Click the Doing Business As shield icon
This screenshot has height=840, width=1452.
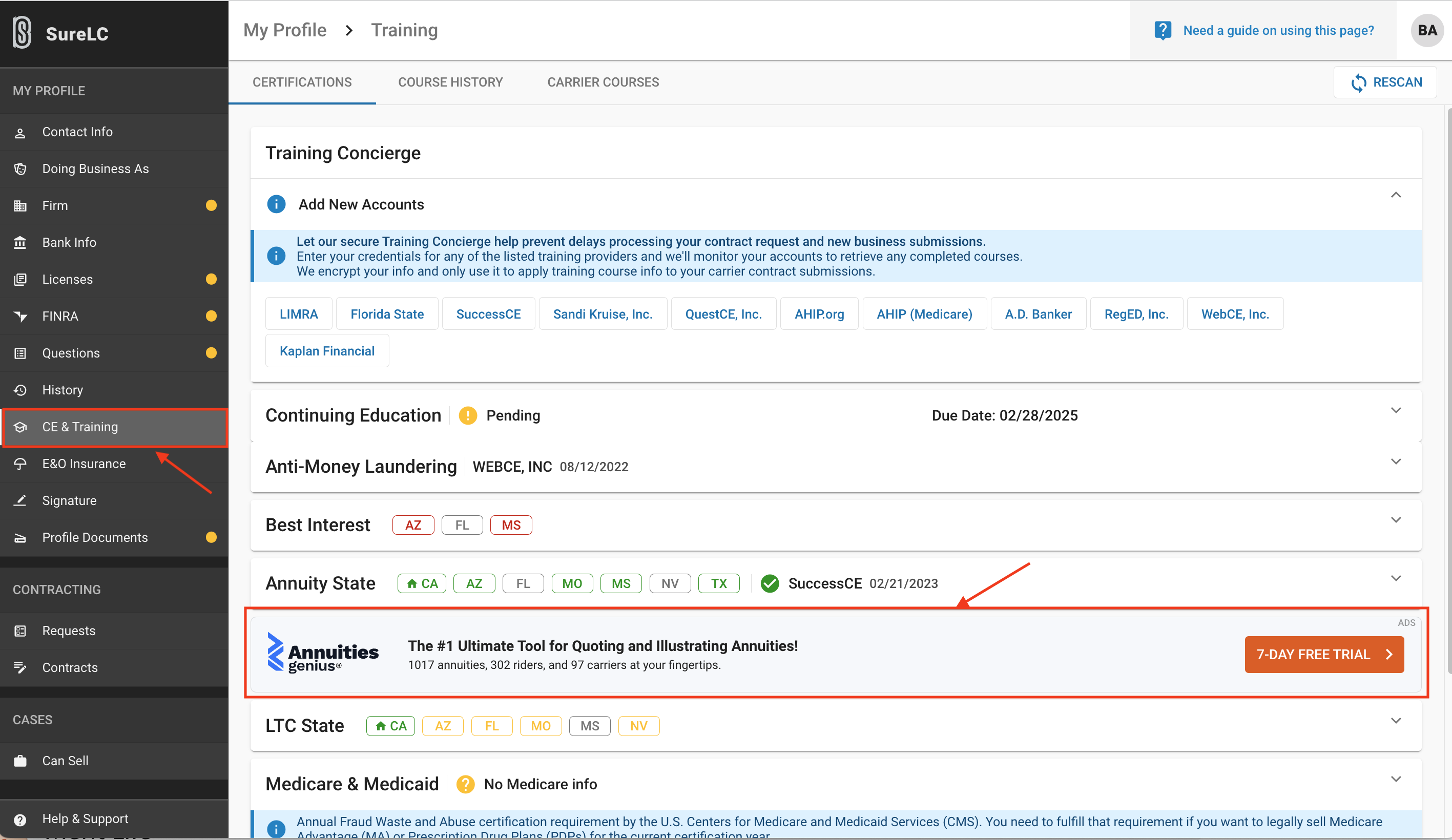[x=20, y=170]
